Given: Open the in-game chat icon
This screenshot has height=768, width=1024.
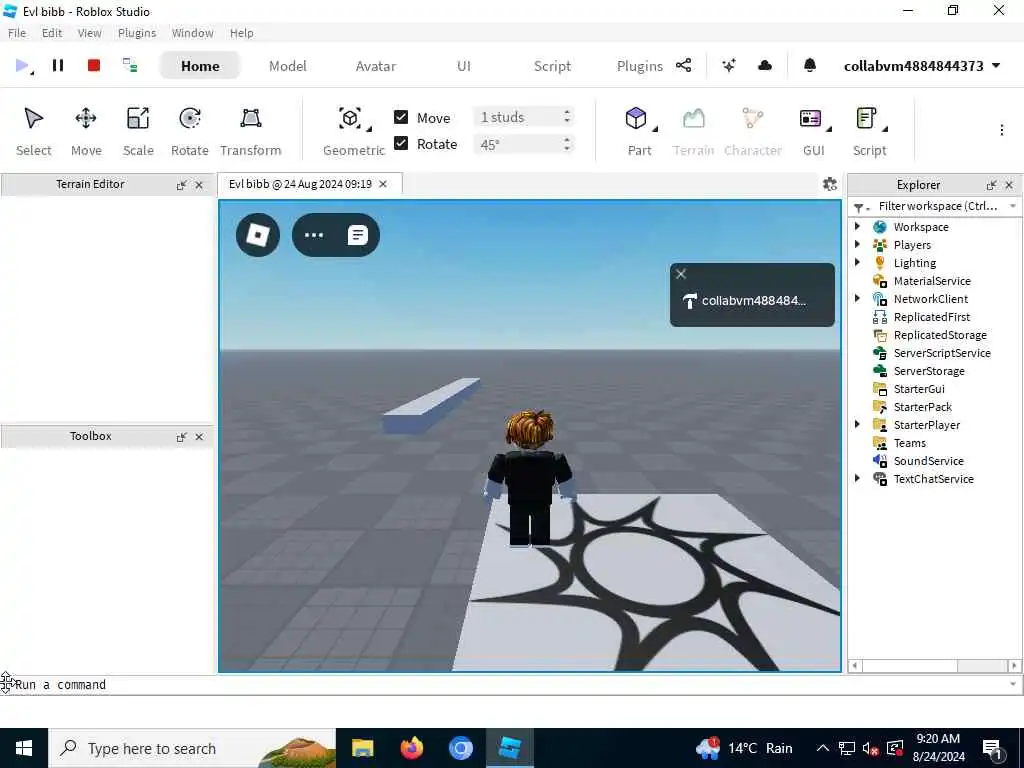Looking at the screenshot, I should 358,235.
